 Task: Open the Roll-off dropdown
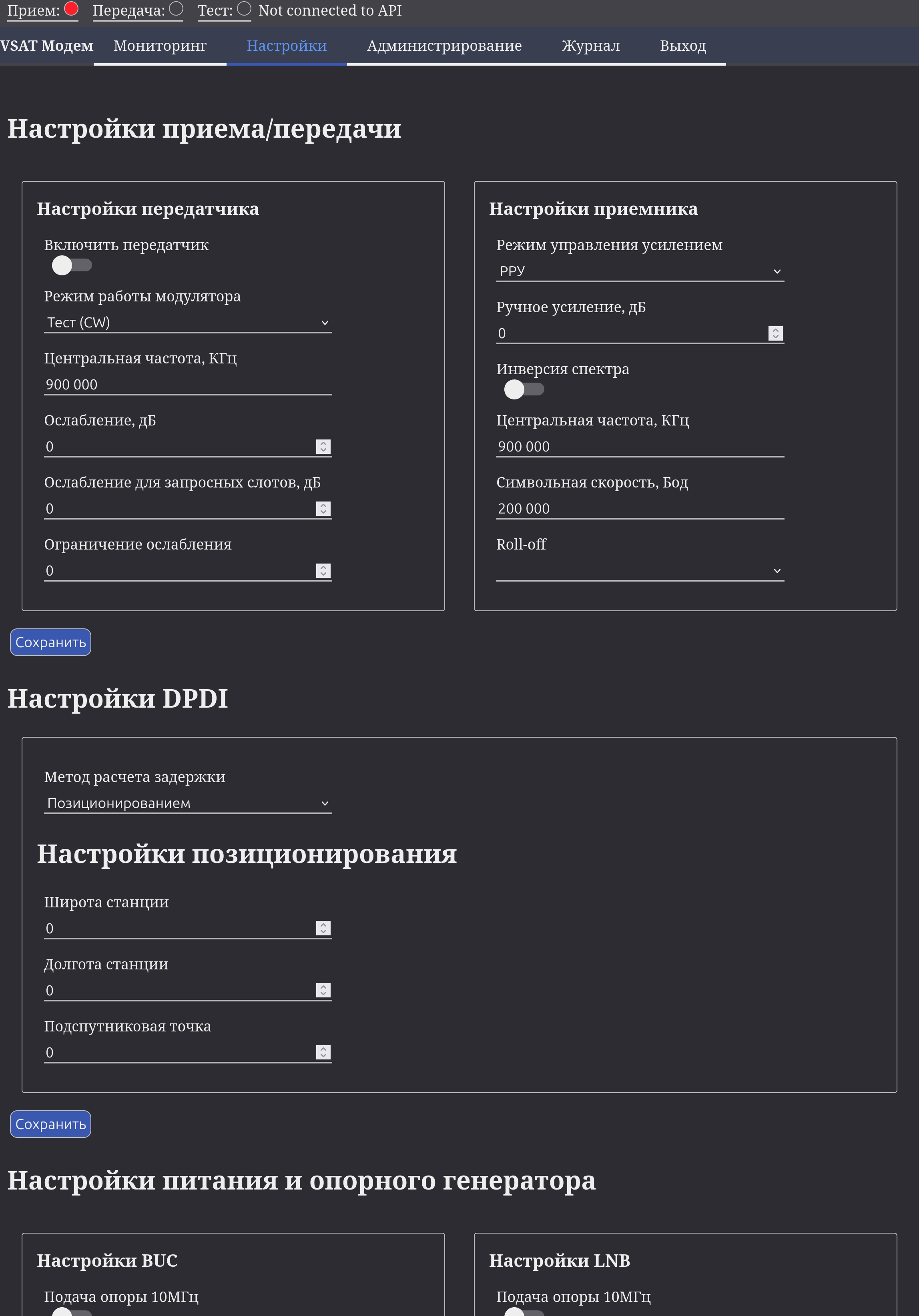[640, 571]
